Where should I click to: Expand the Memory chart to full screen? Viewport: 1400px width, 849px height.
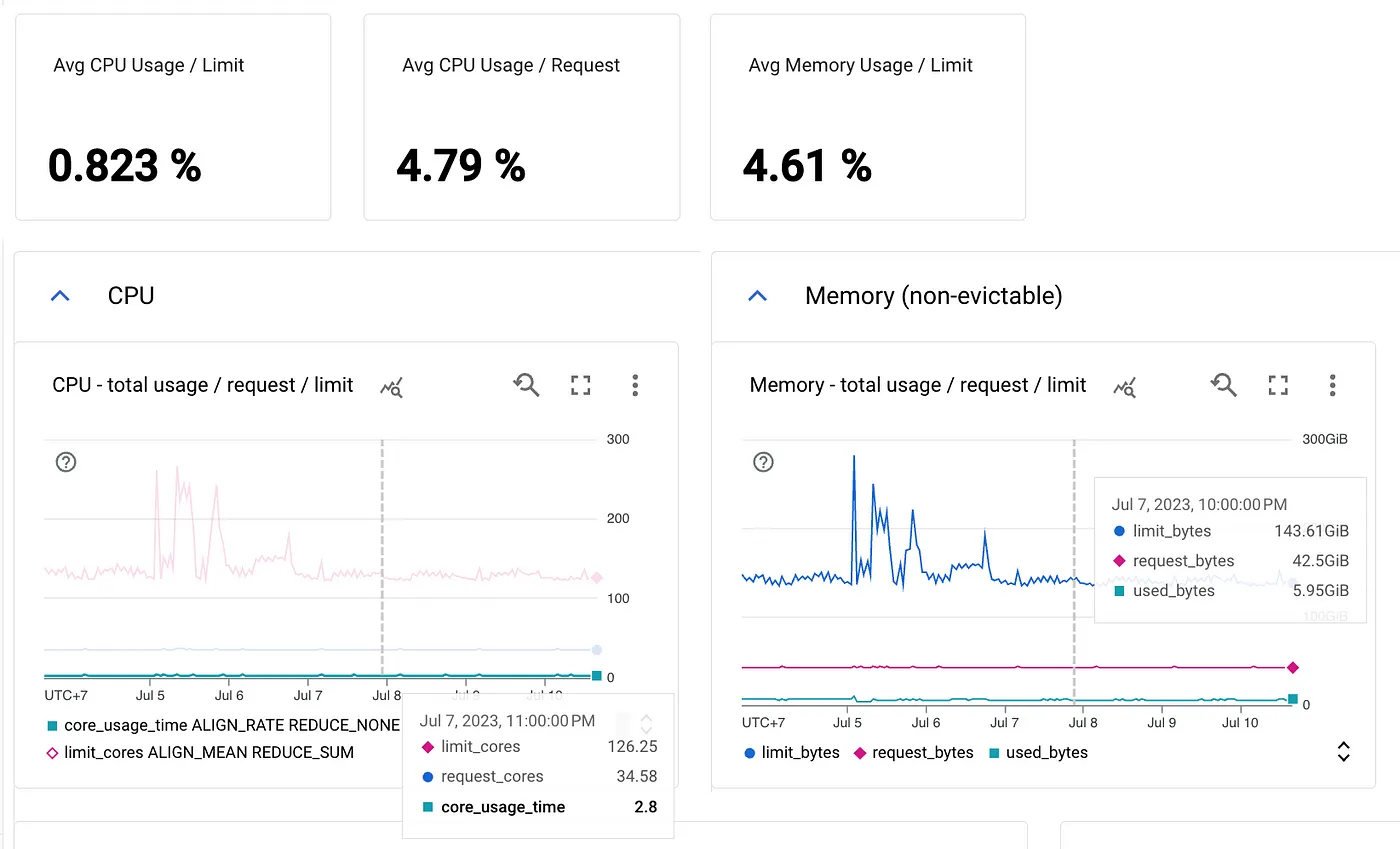pos(1278,385)
